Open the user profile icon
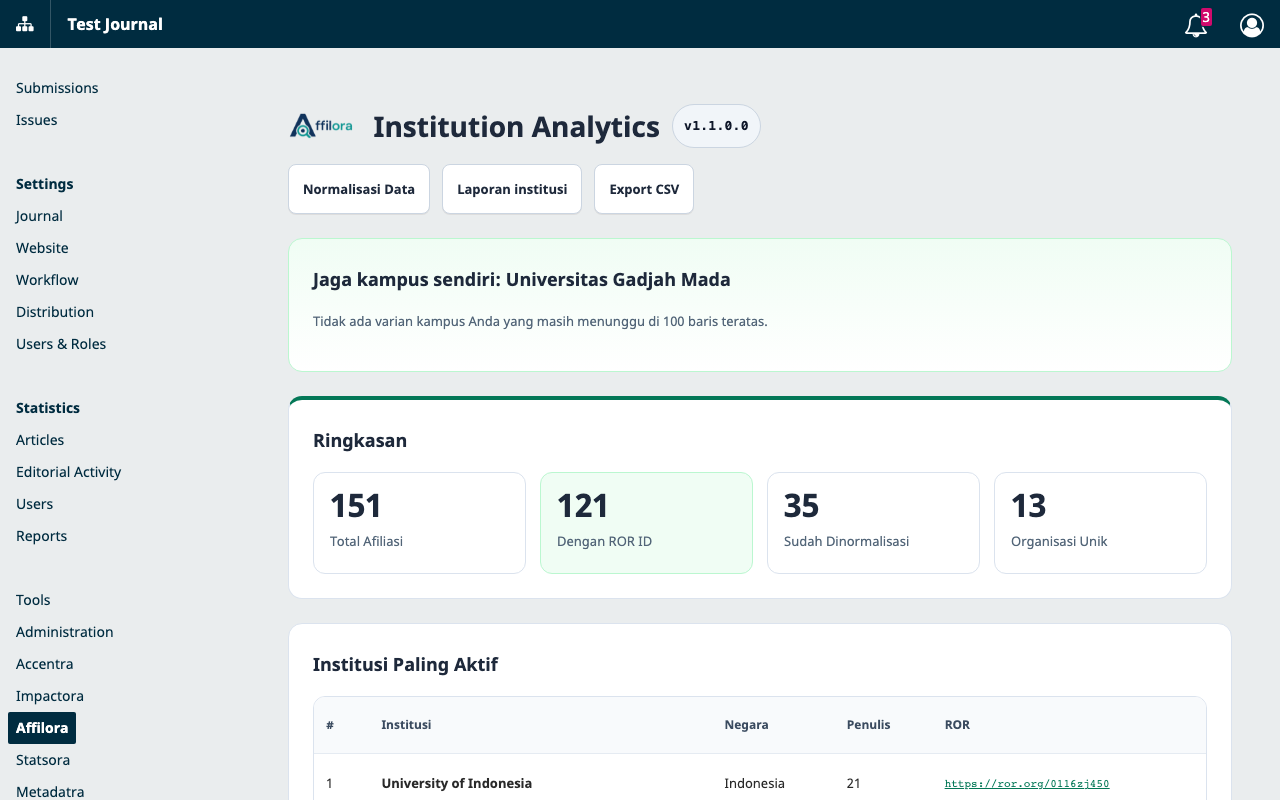Viewport: 1280px width, 800px height. tap(1252, 24)
